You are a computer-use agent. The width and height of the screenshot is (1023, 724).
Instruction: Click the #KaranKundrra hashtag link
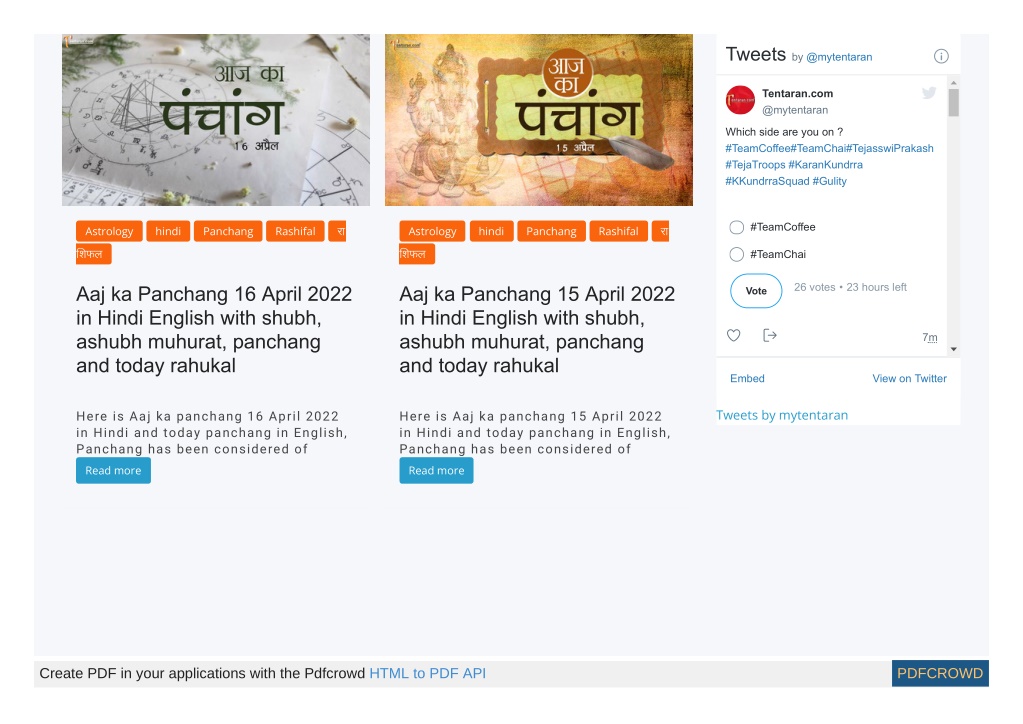coord(825,165)
